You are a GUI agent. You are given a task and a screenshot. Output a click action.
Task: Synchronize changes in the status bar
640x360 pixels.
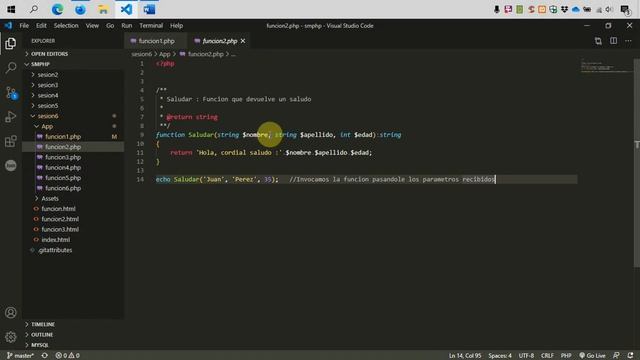tap(44, 356)
